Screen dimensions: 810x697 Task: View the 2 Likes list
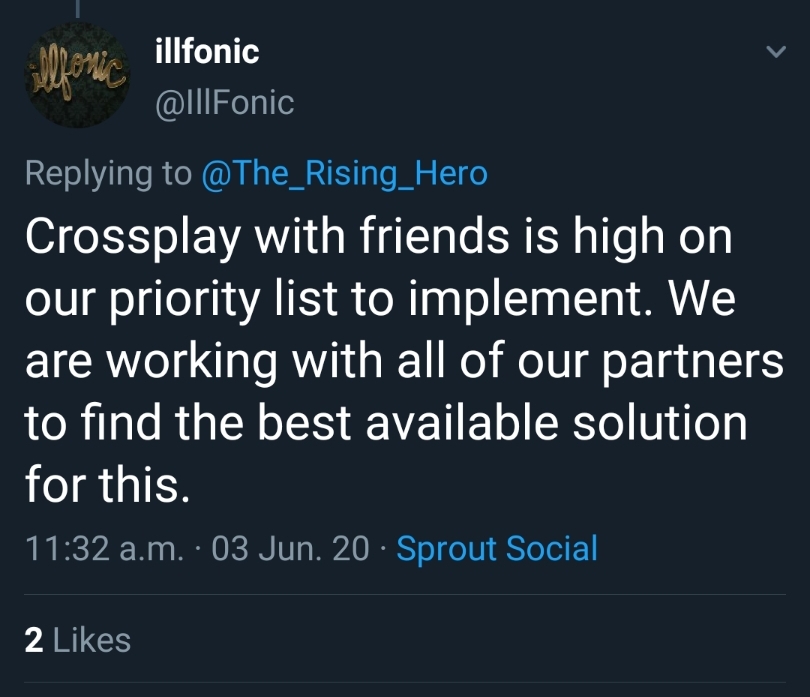point(77,640)
